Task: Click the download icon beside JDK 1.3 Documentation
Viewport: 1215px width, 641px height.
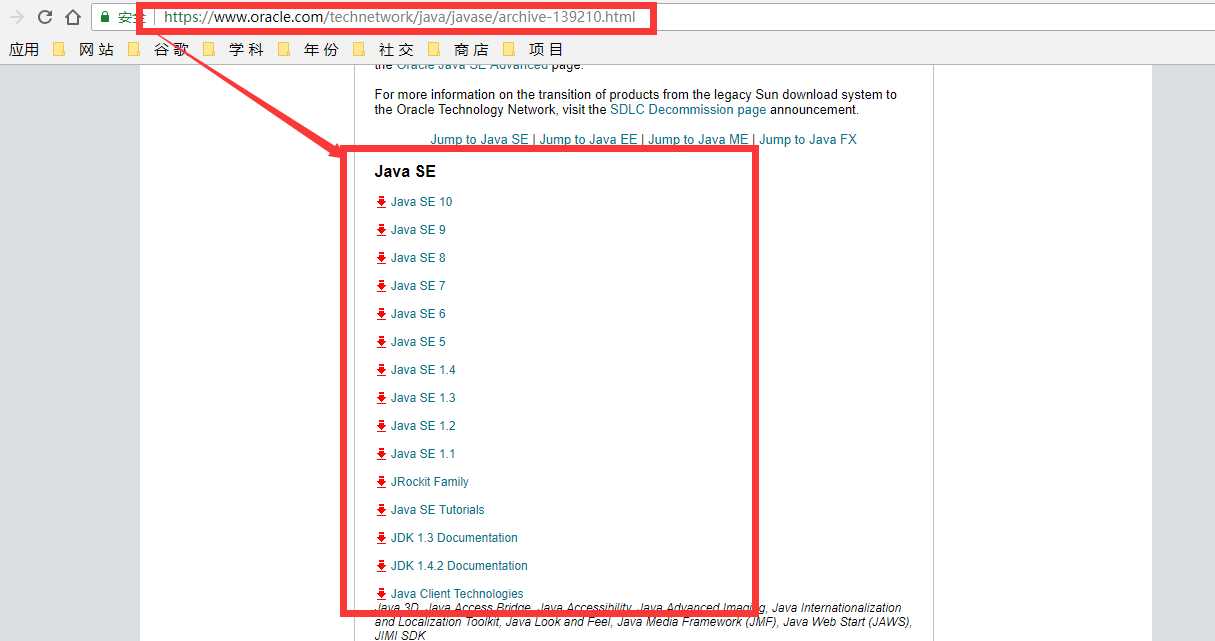Action: click(x=381, y=538)
